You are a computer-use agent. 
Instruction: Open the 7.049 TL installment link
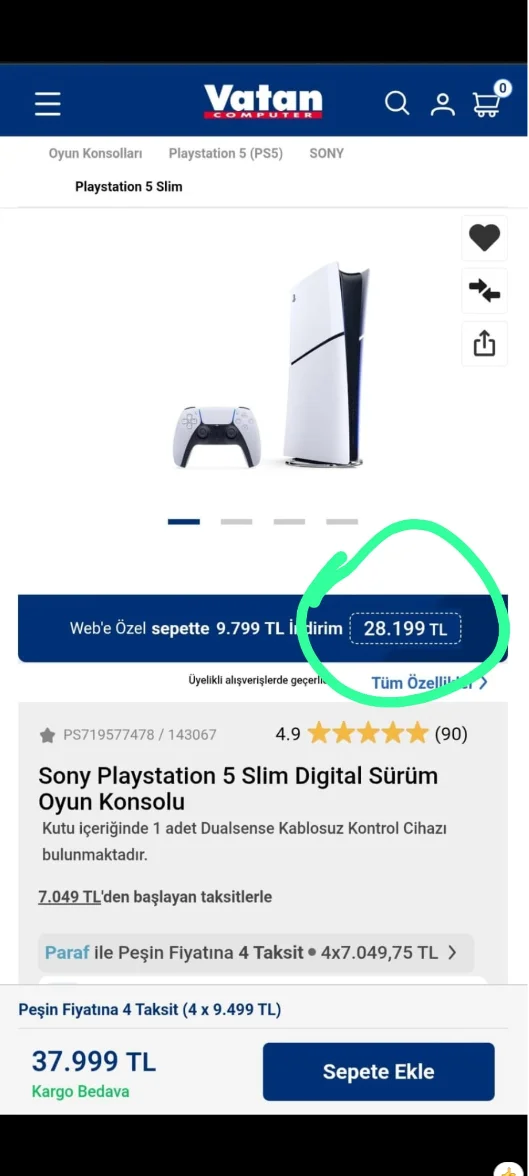(x=69, y=897)
